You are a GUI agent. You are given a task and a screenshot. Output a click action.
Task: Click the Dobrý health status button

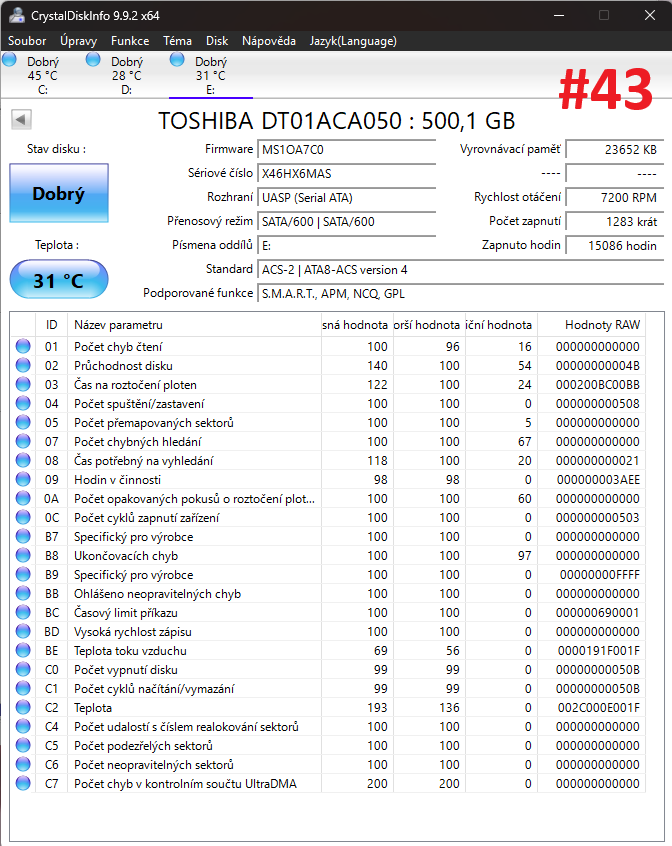tap(59, 193)
